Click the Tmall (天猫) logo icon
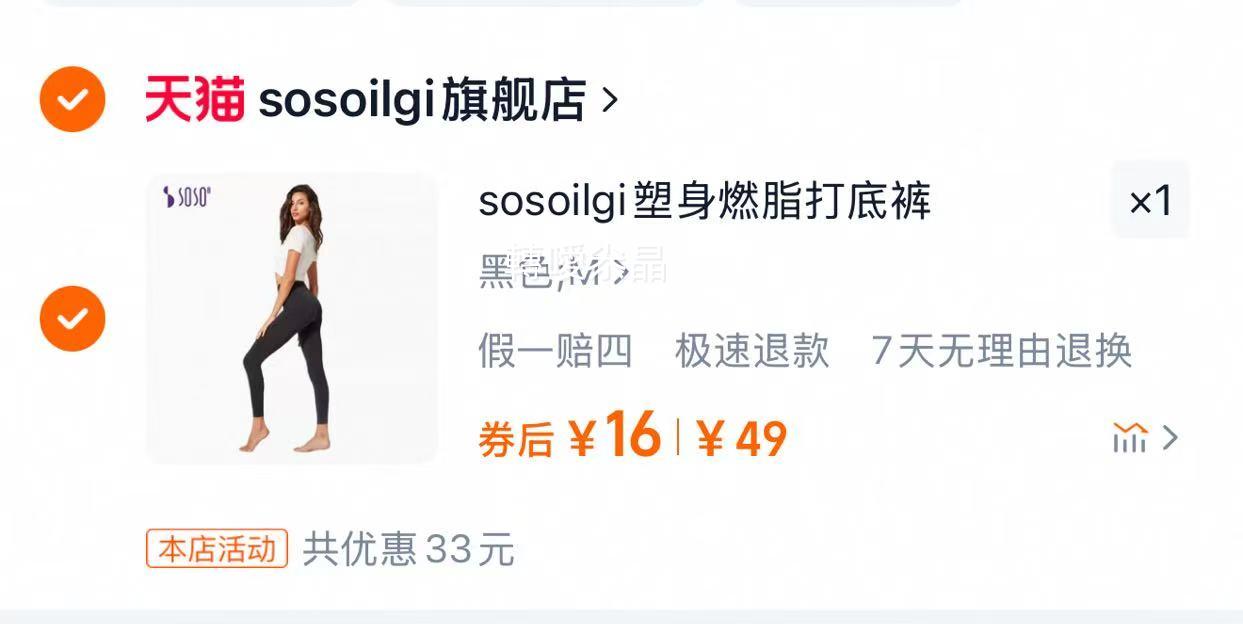 pyautogui.click(x=195, y=99)
